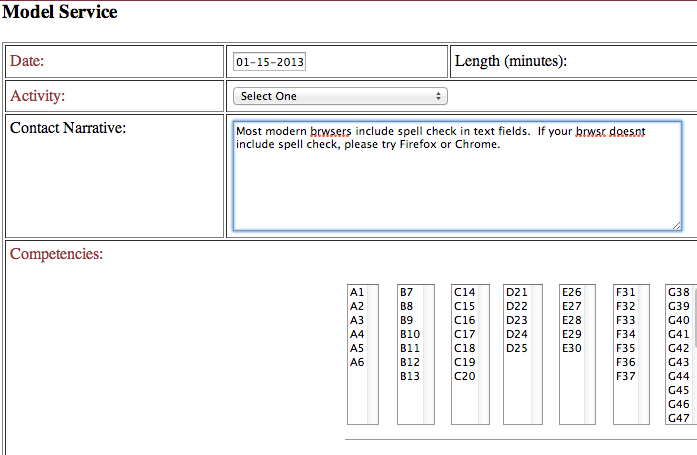Choose competency D25 in the D list
The image size is (697, 455).
coord(516,348)
